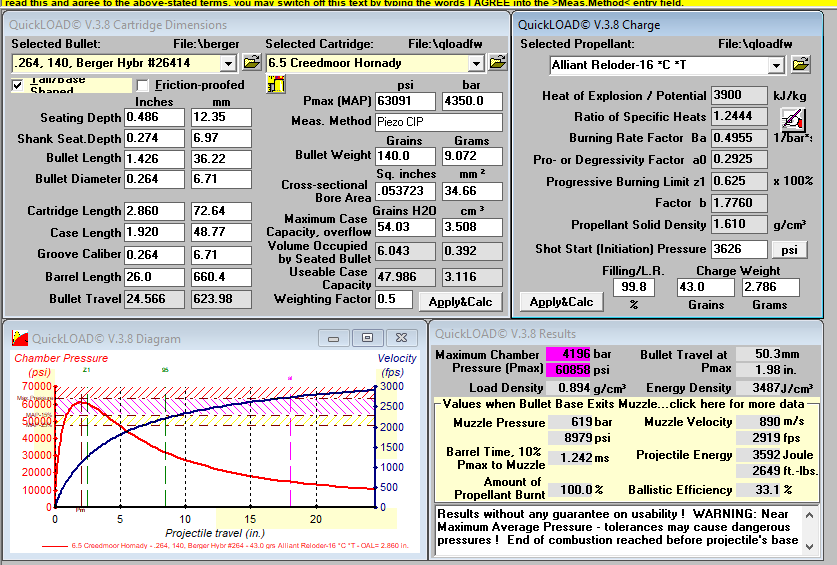This screenshot has width=837, height=565.
Task: Open bullet file folder icon
Action: (x=251, y=62)
